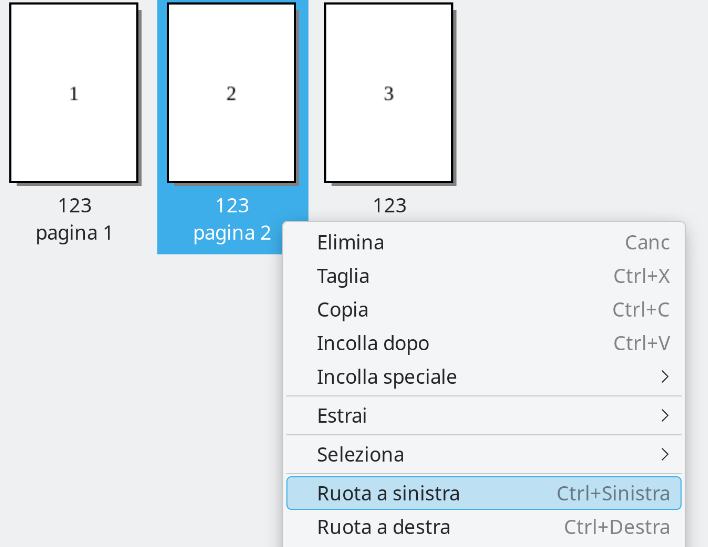Image resolution: width=708 pixels, height=547 pixels.
Task: Select page 1 thumbnail
Action: [73, 93]
